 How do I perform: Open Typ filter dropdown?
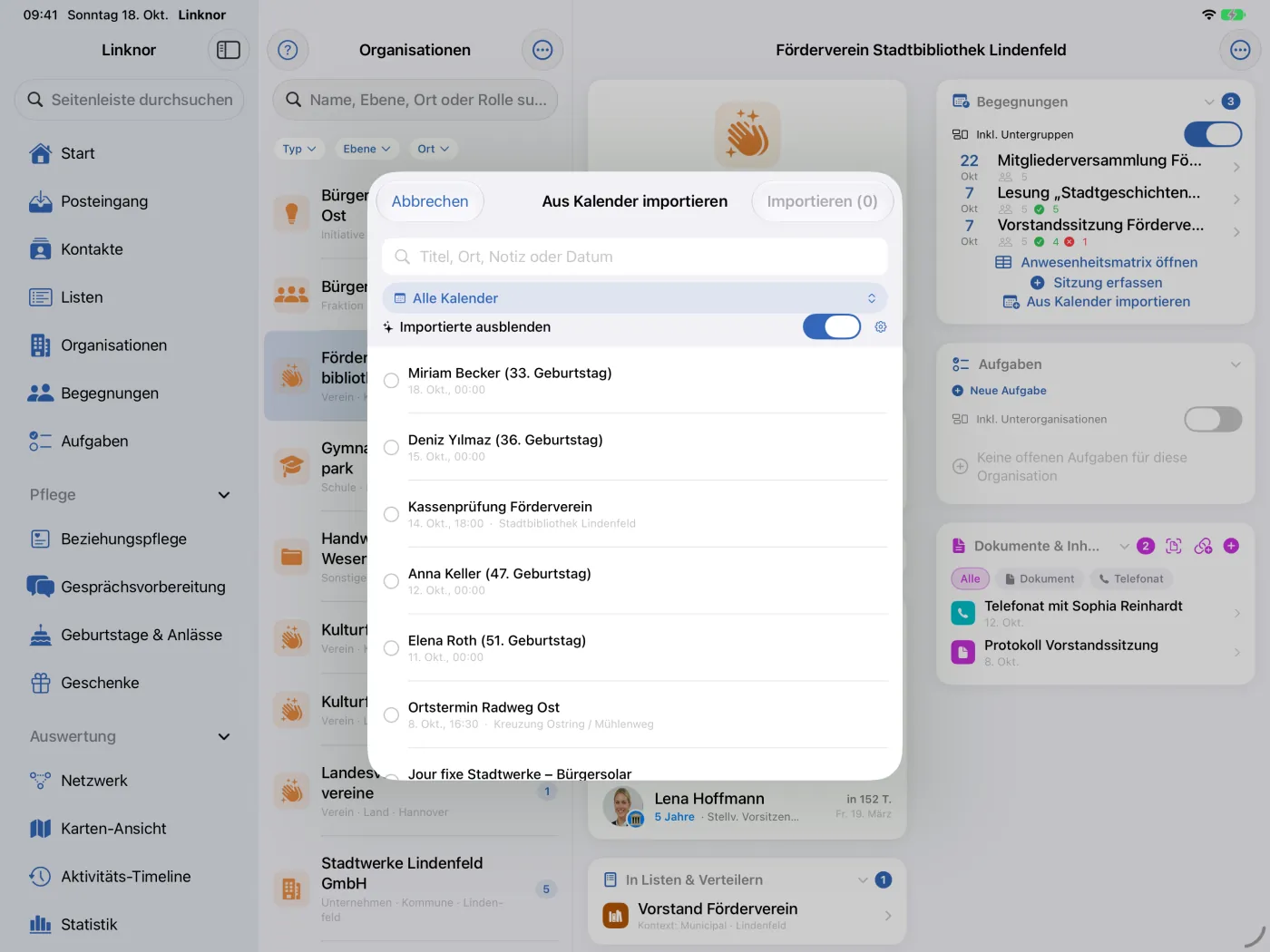click(x=299, y=149)
